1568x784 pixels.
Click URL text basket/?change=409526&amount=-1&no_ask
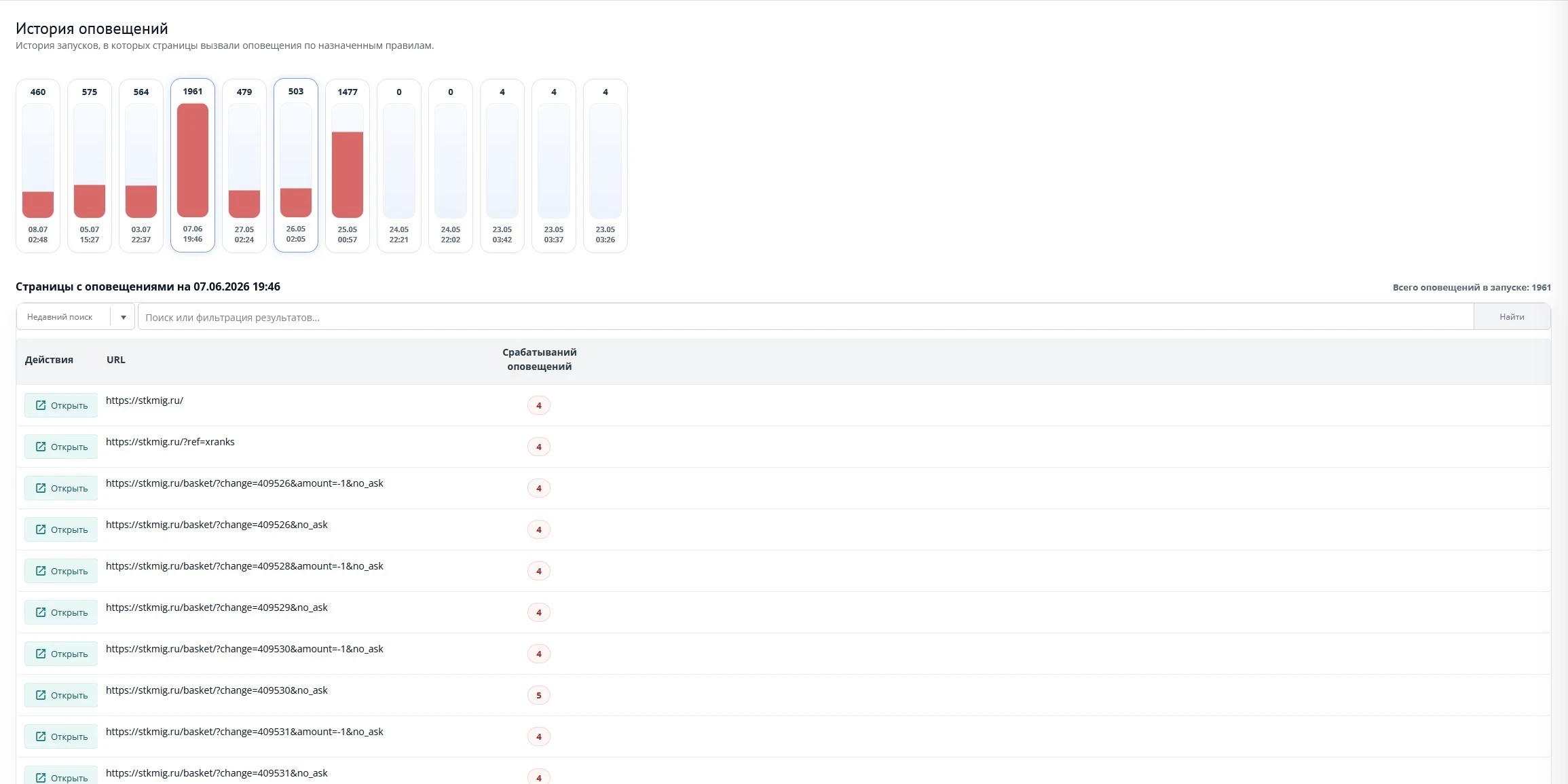pos(244,483)
